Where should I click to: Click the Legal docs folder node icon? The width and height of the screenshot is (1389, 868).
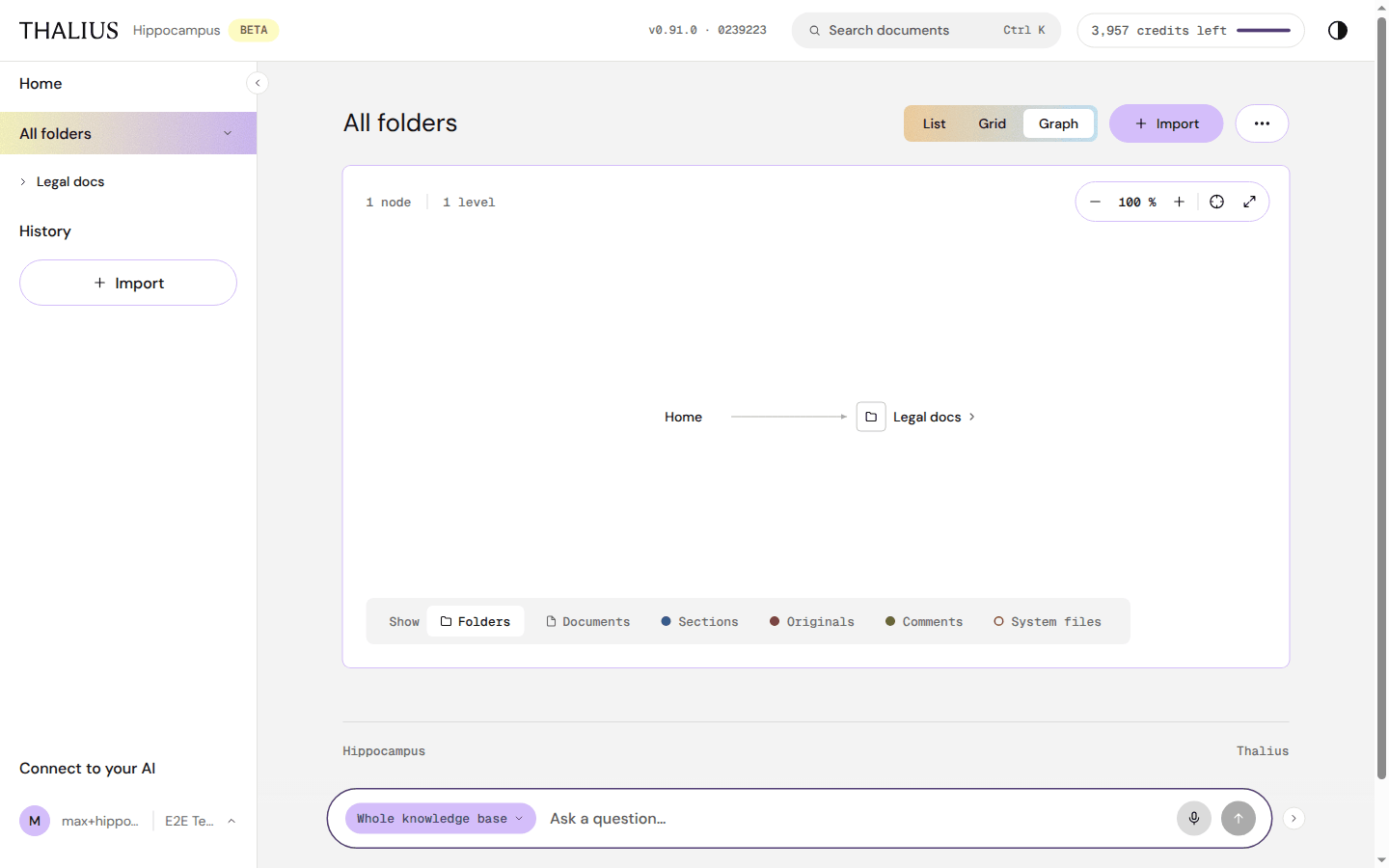(871, 417)
